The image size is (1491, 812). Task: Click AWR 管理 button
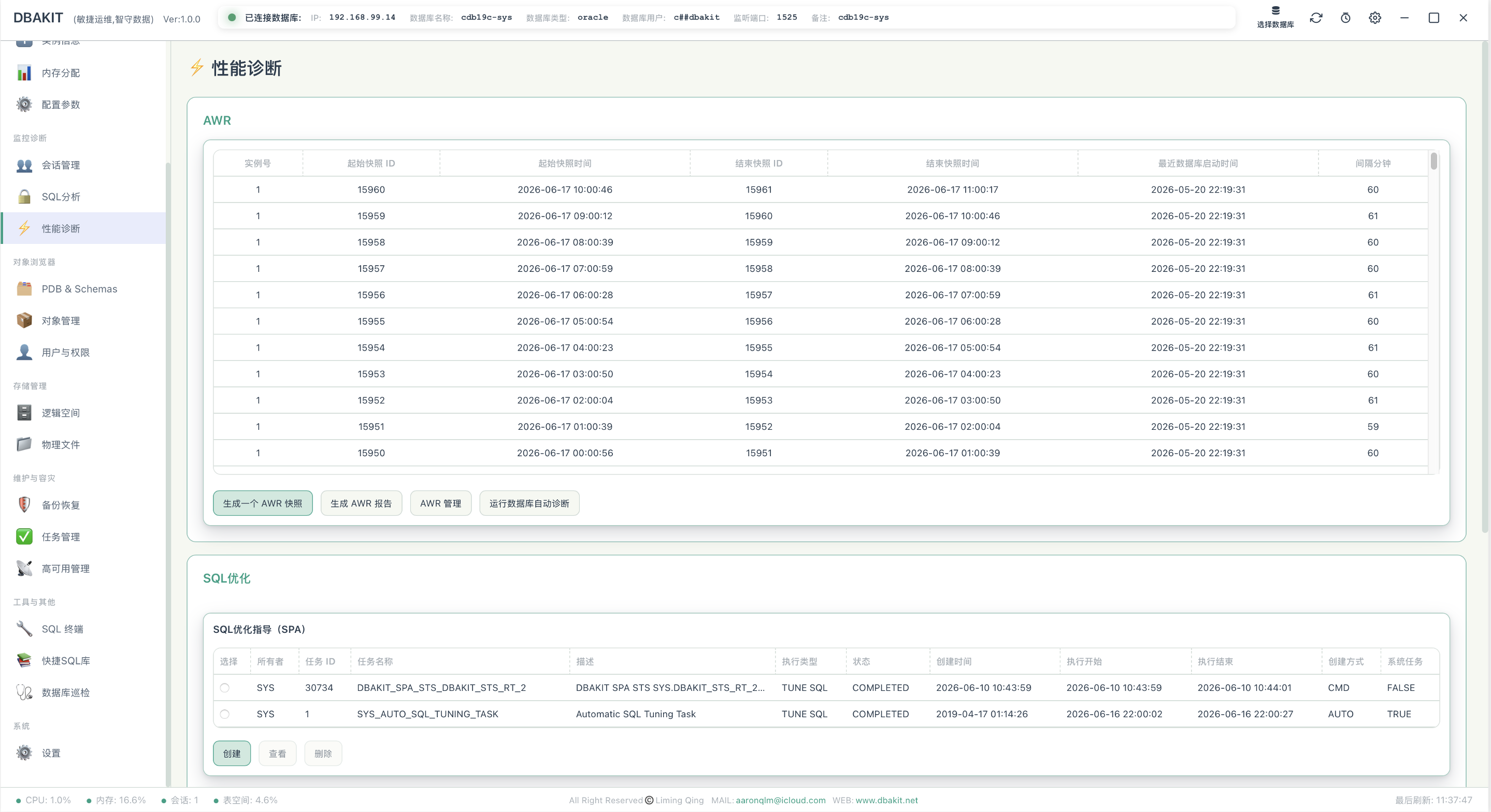coord(440,503)
